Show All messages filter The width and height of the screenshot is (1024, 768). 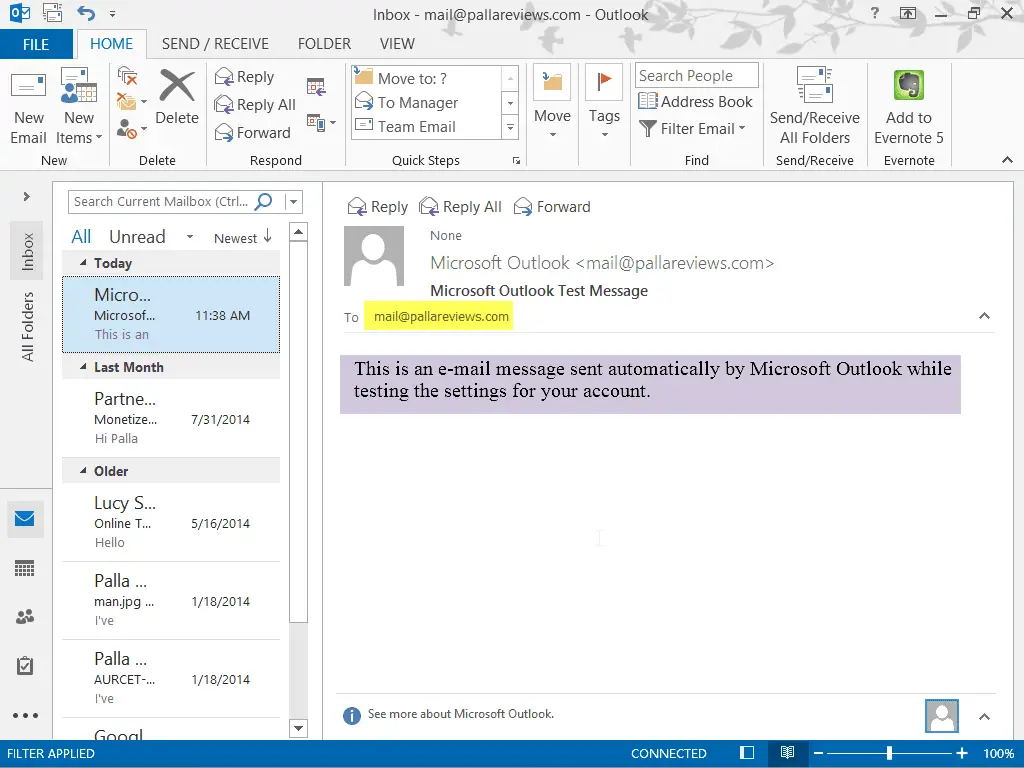tap(81, 236)
